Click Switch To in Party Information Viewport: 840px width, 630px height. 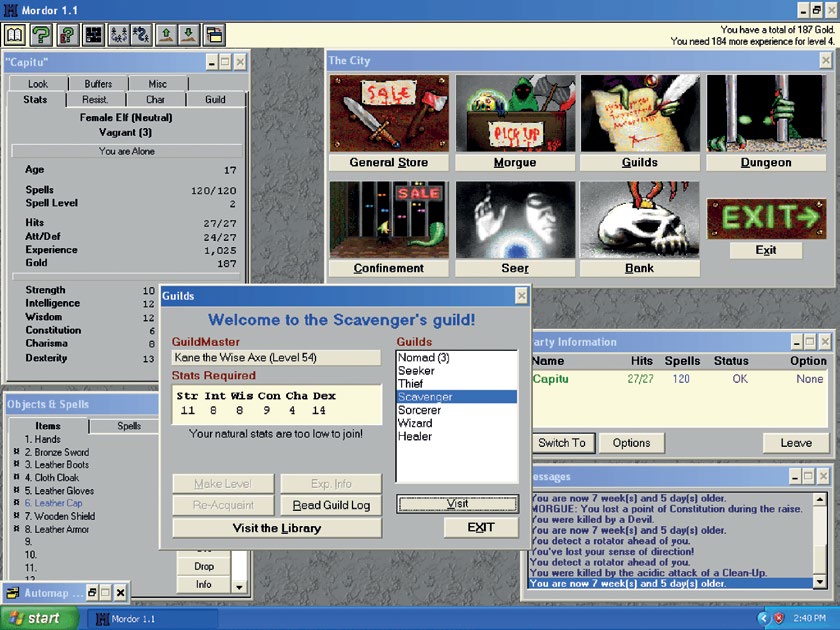[562, 443]
